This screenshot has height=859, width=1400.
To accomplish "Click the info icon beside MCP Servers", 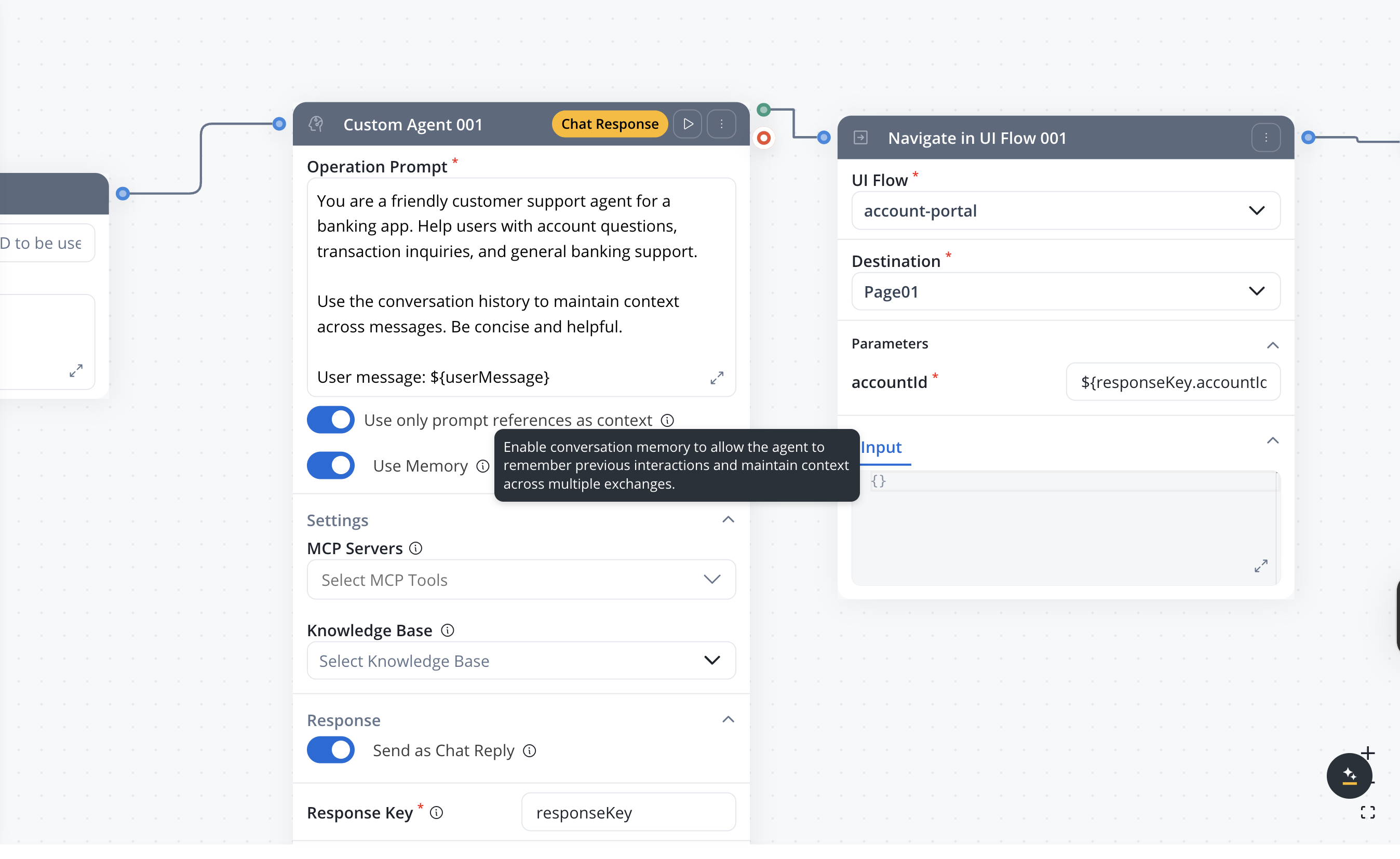I will 416,548.
